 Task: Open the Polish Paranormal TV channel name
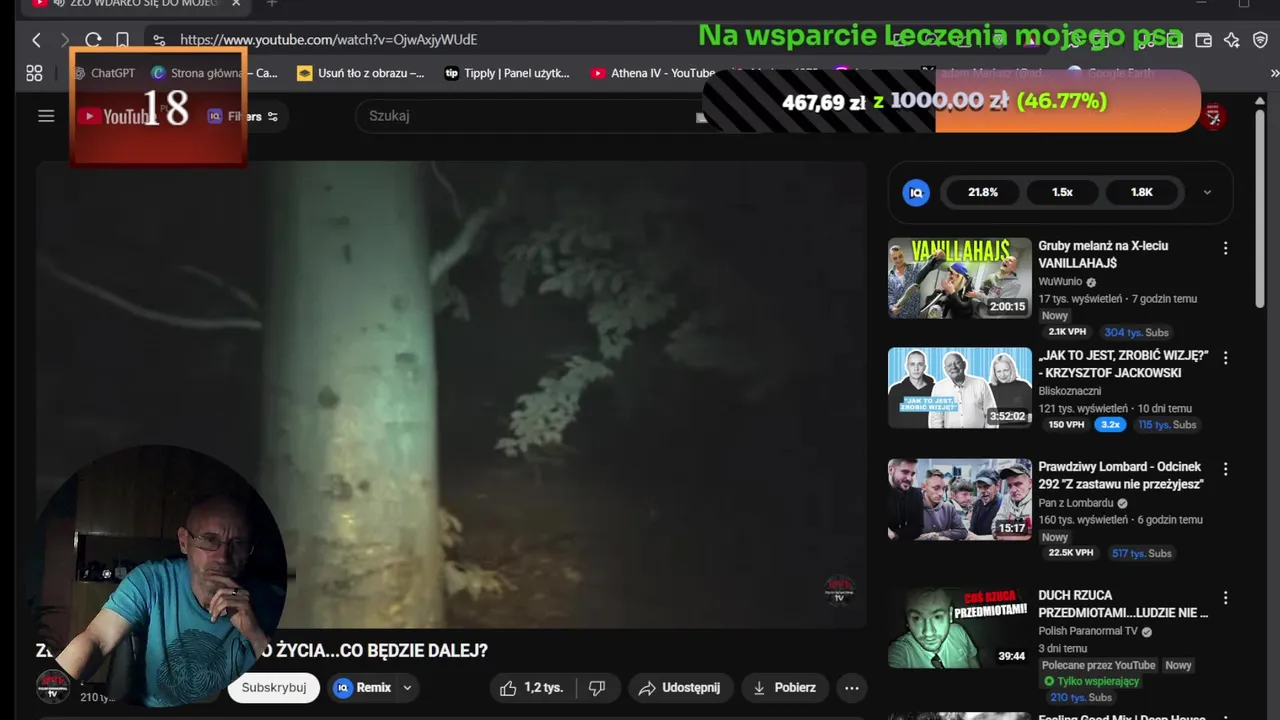coord(1088,631)
